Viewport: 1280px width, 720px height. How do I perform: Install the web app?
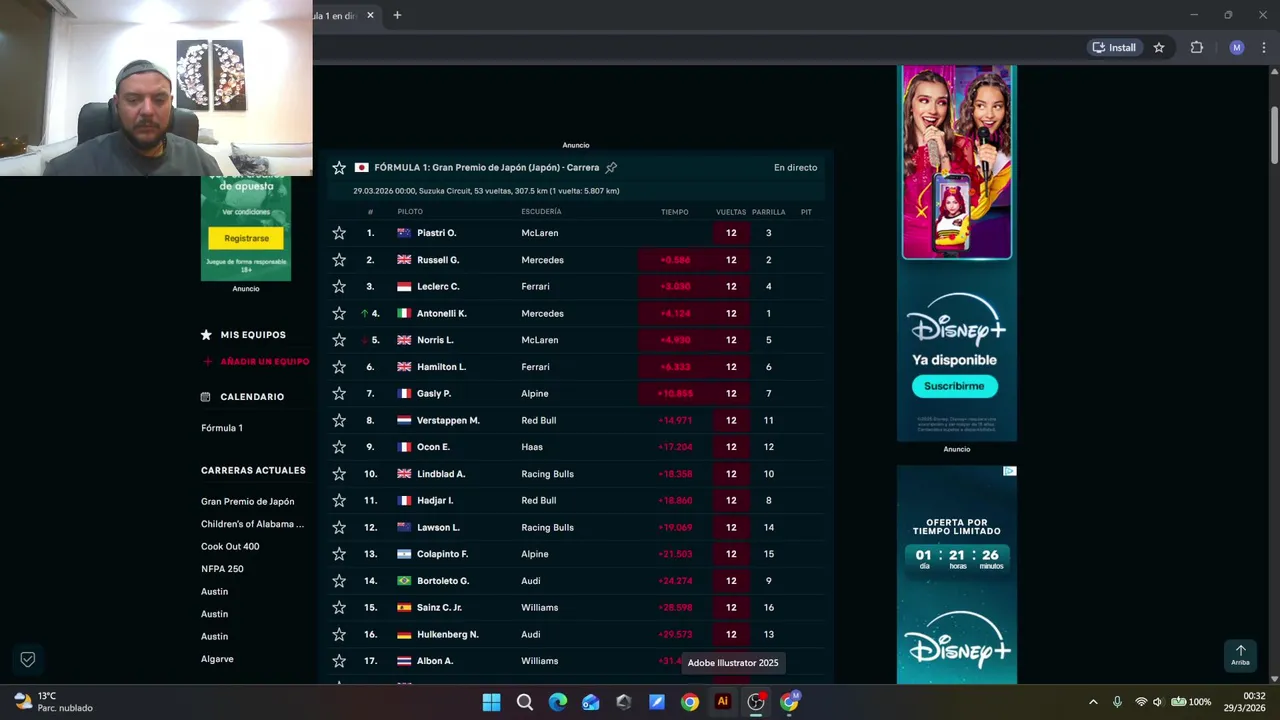click(1115, 47)
